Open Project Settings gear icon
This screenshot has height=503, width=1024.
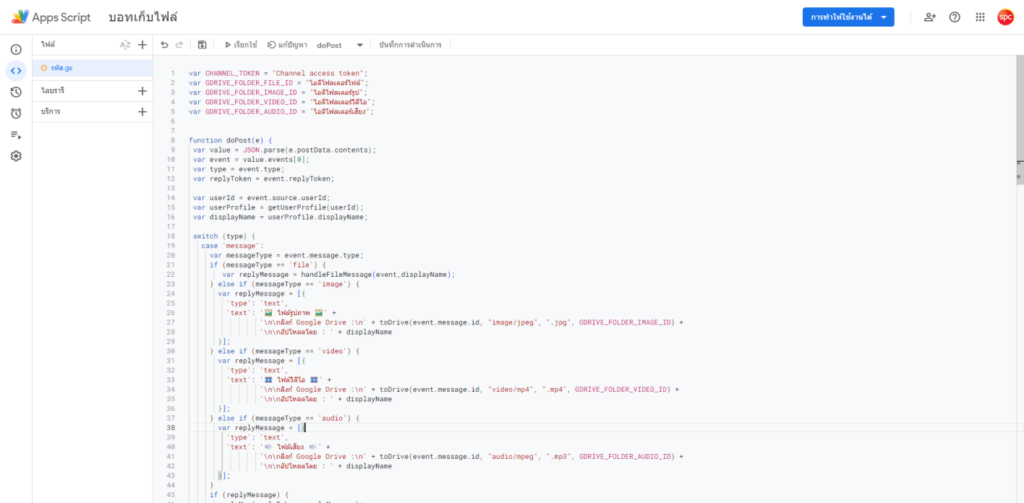pos(16,156)
